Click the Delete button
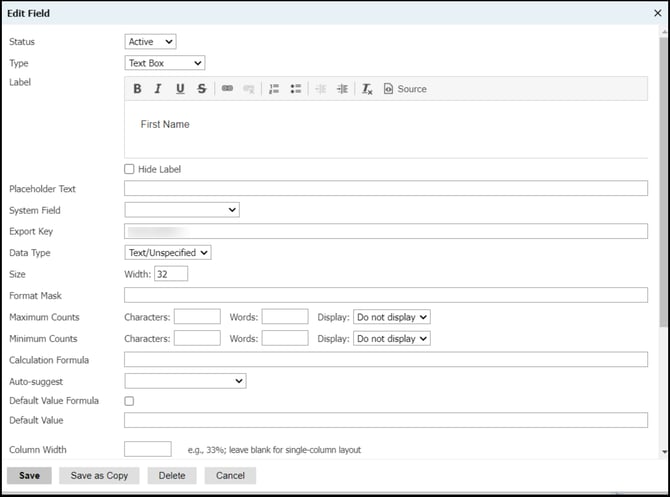The width and height of the screenshot is (670, 497). [172, 475]
